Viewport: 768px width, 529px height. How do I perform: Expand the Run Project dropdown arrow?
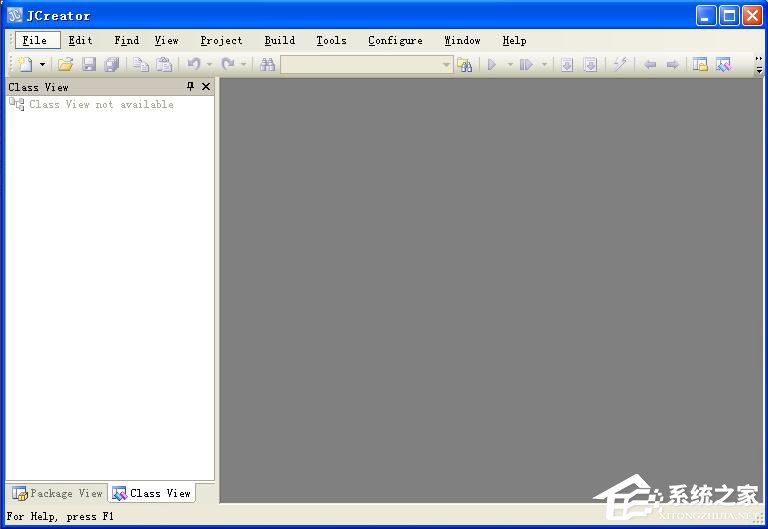(x=510, y=65)
